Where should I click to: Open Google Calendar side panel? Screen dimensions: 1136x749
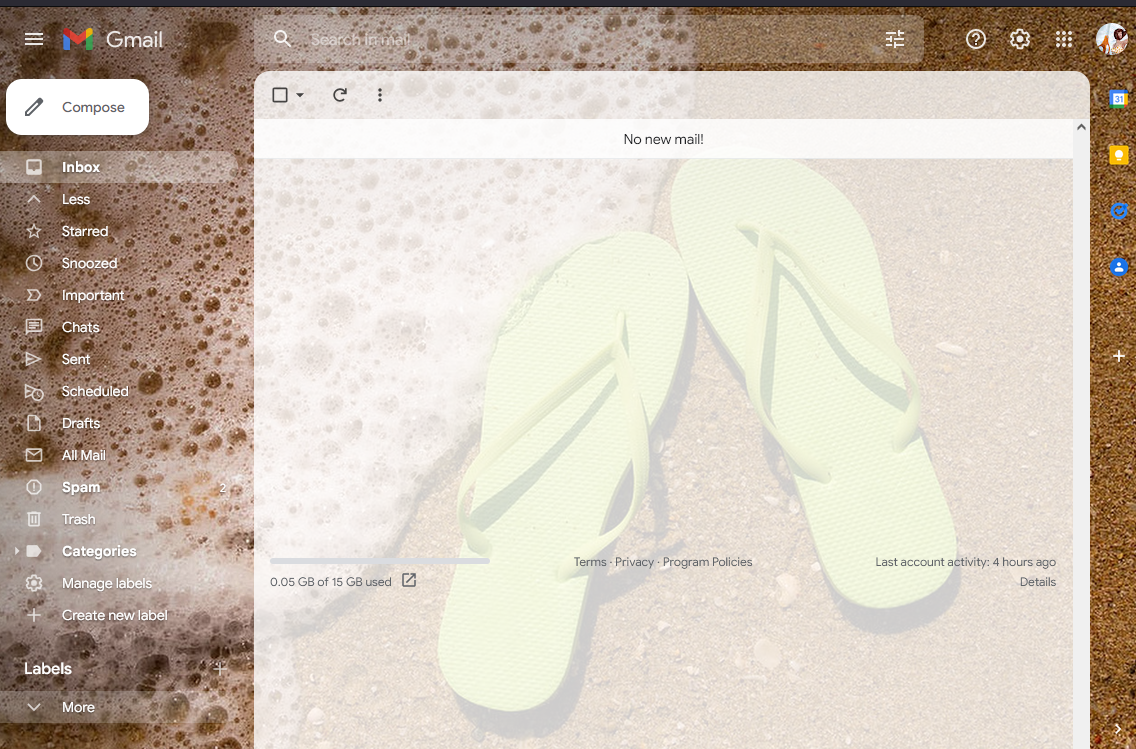coord(1119,99)
